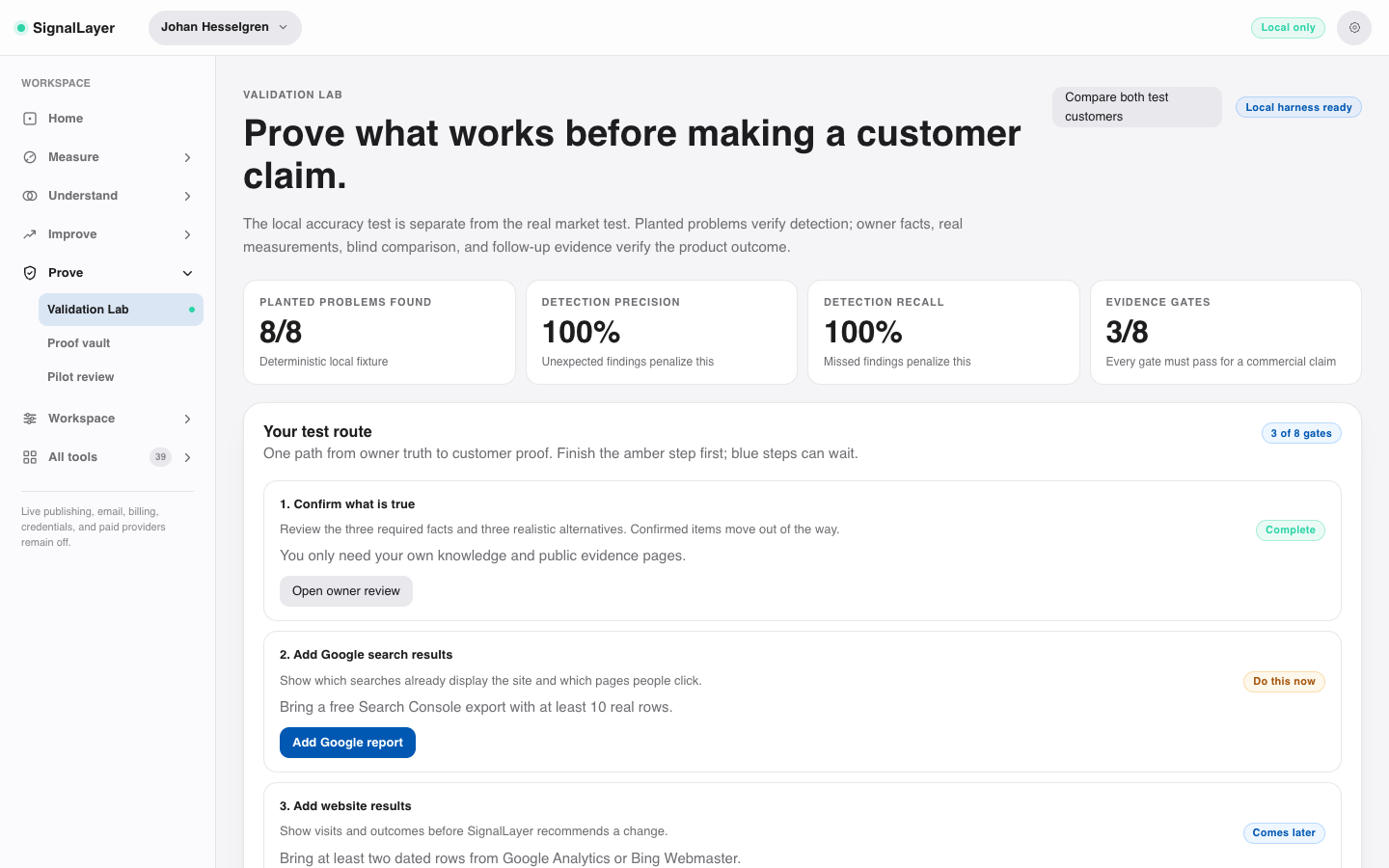The width and height of the screenshot is (1389, 868).
Task: Collapse the Prove section chevron
Action: tap(187, 273)
